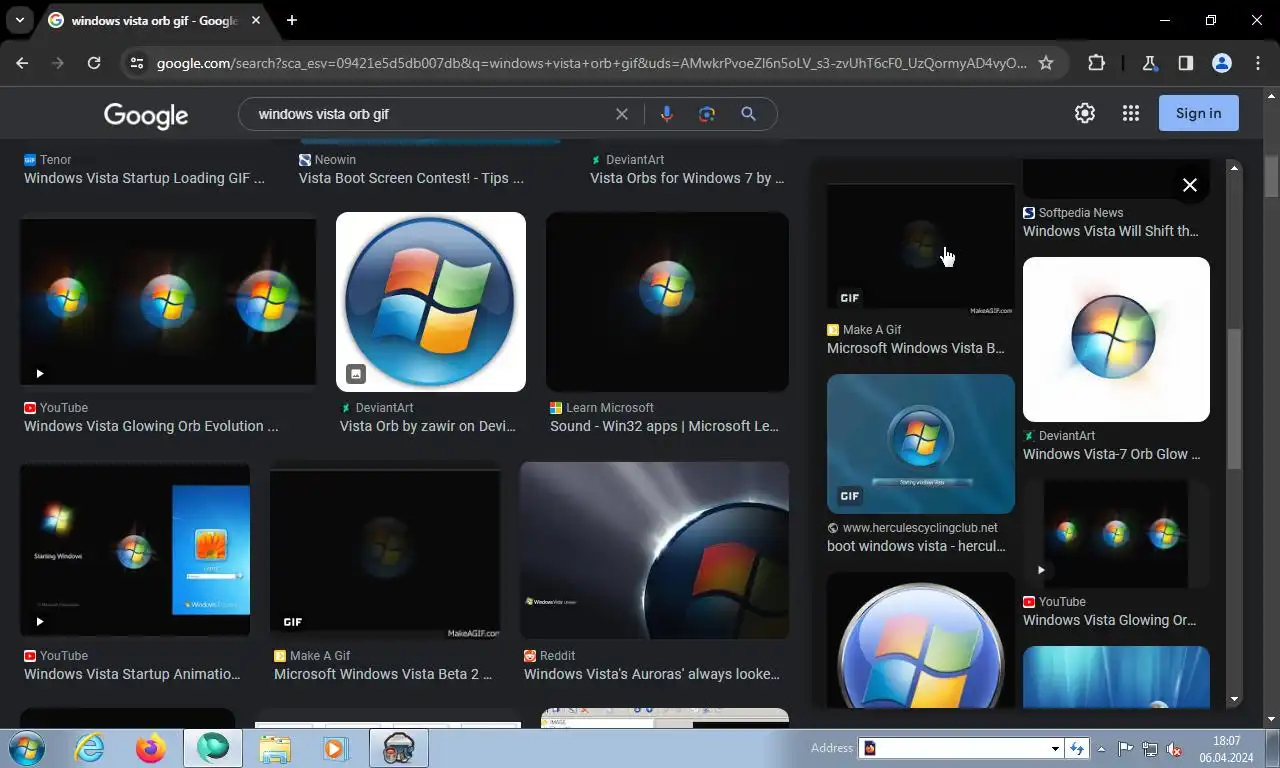Open Windows Vista Glowing Orb Evolution title link
Image resolution: width=1280 pixels, height=768 pixels.
click(x=151, y=426)
